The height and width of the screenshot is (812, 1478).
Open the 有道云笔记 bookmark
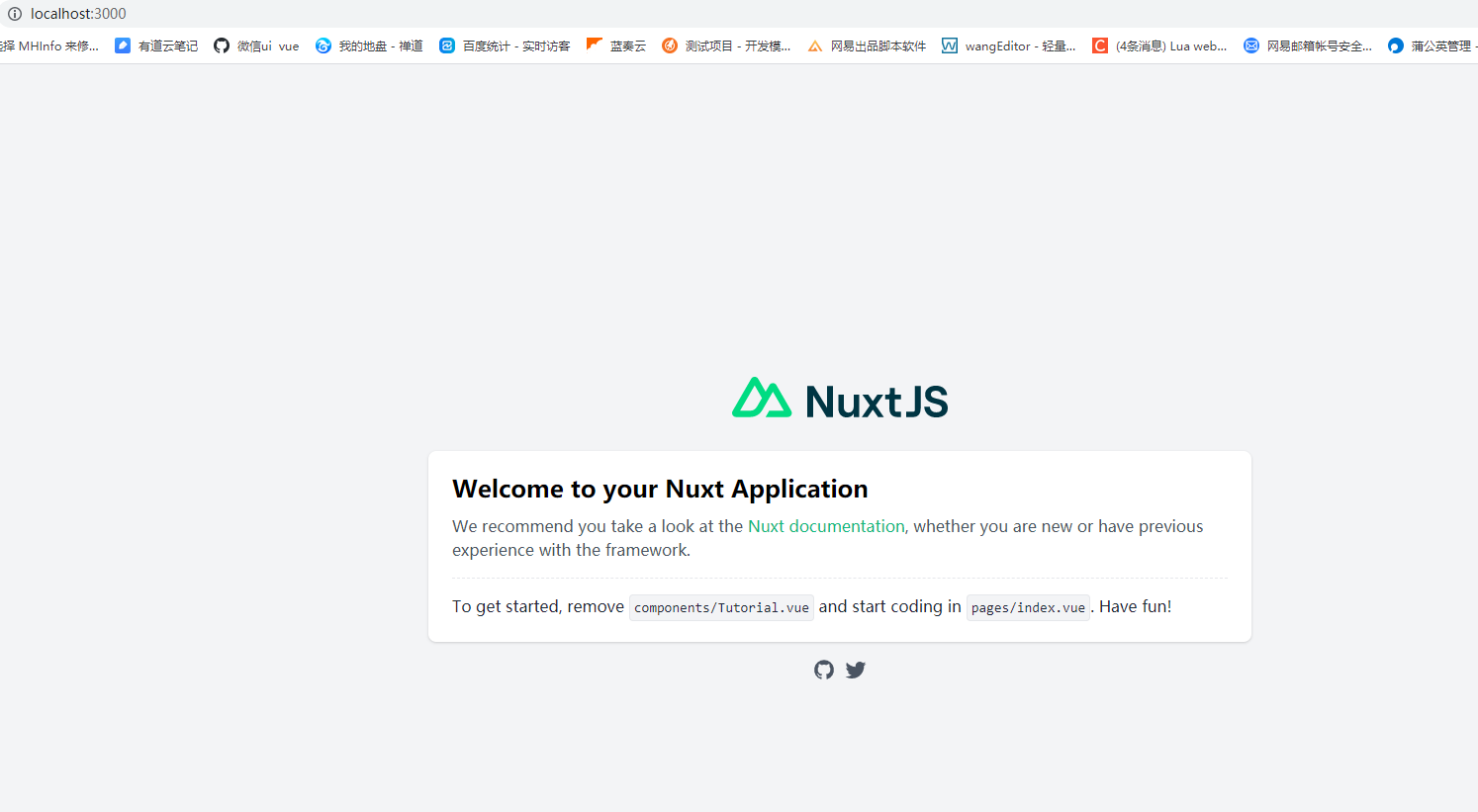156,45
